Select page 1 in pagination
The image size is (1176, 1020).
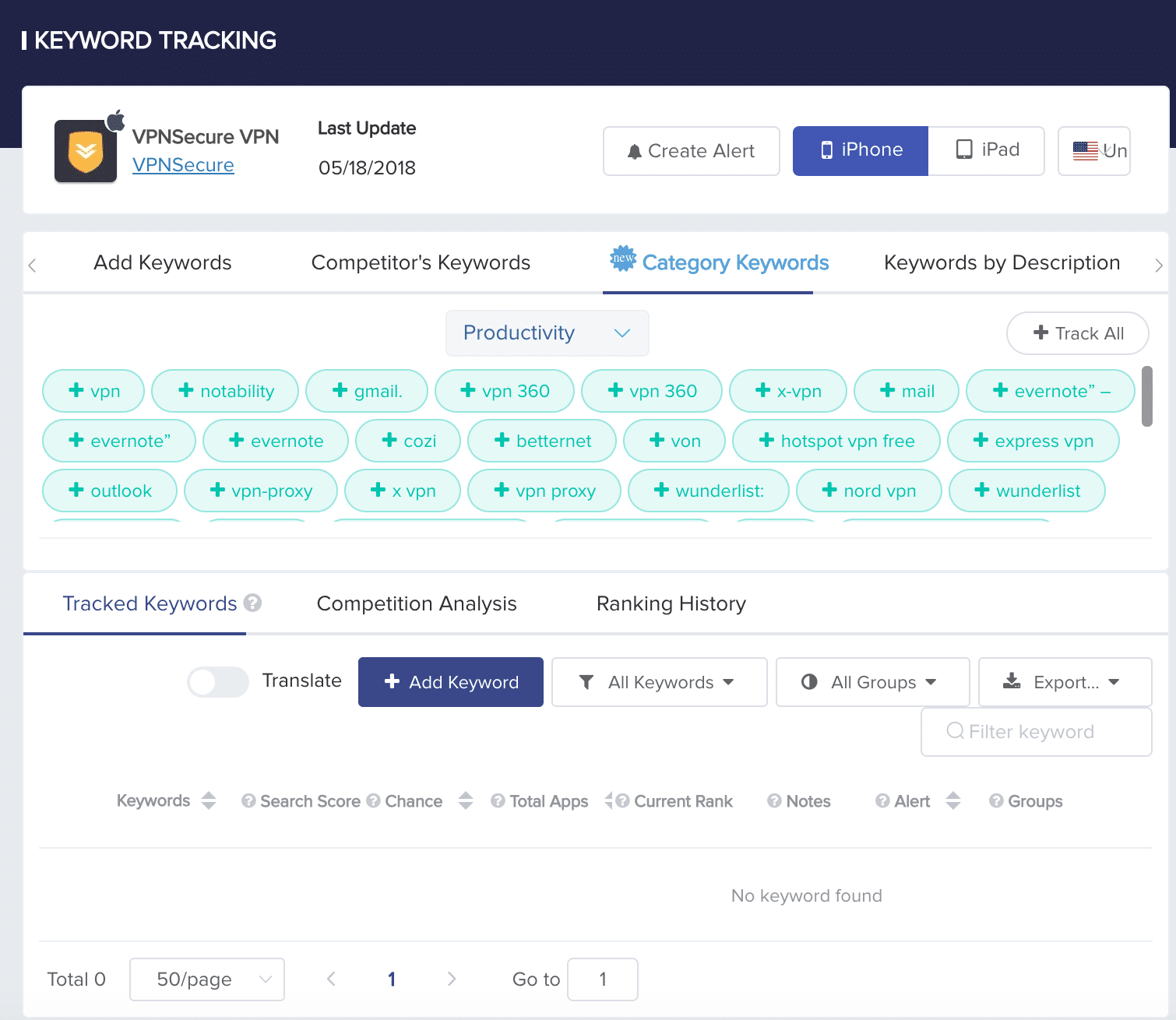[x=392, y=979]
